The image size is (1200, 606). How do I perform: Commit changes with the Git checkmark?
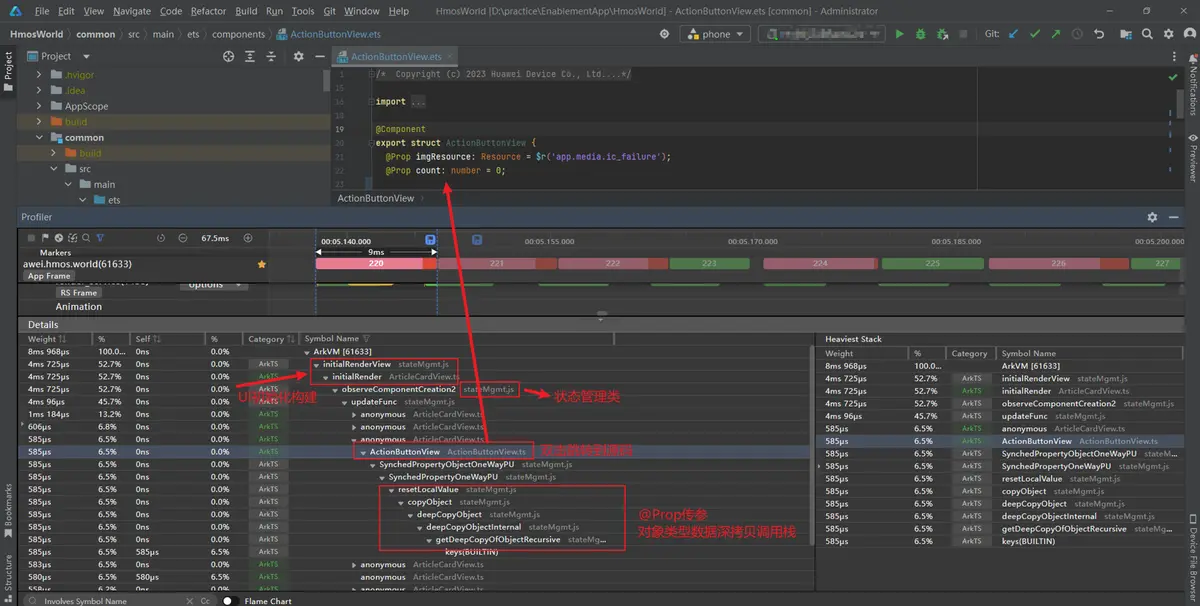pos(1035,34)
